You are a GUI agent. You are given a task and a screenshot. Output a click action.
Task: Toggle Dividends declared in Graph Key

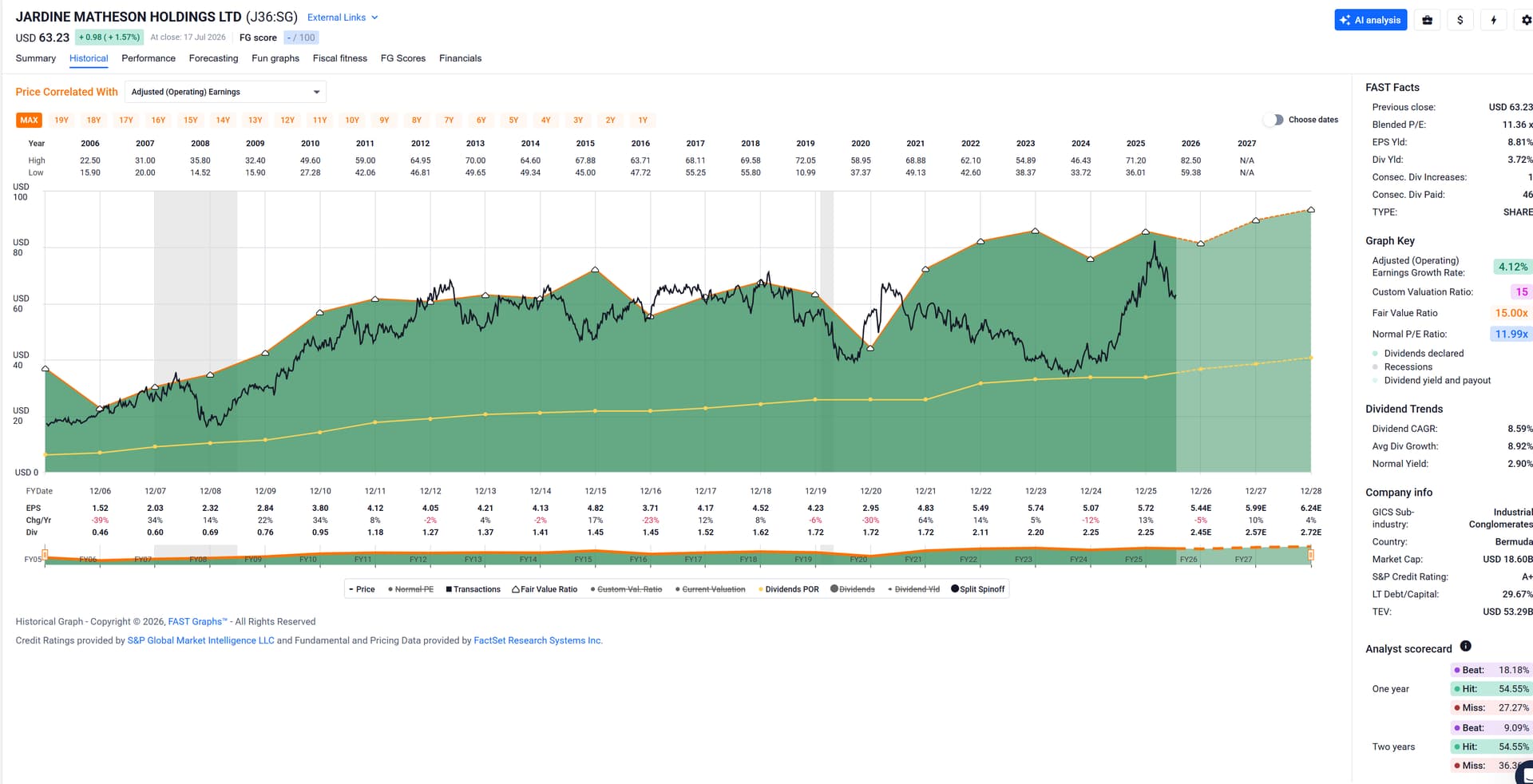[x=1418, y=354]
